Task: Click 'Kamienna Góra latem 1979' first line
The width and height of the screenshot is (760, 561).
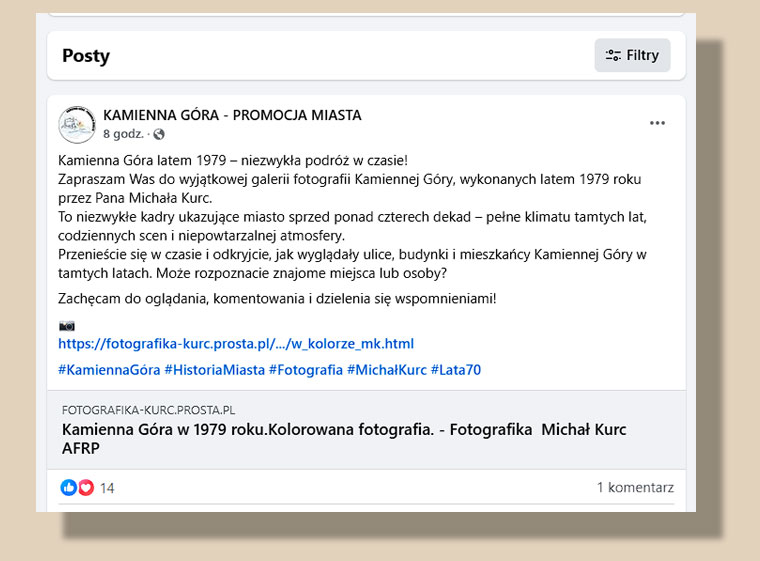Action: click(233, 160)
